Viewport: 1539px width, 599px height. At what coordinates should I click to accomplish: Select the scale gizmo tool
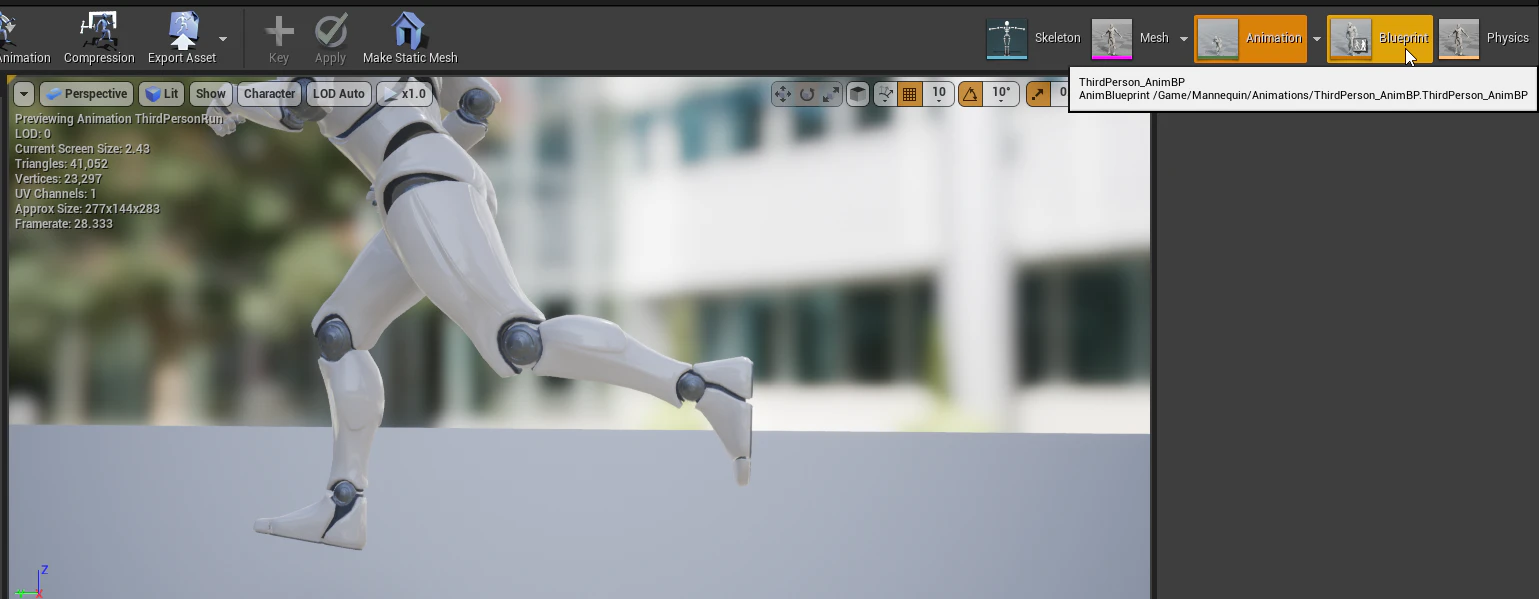click(x=831, y=94)
